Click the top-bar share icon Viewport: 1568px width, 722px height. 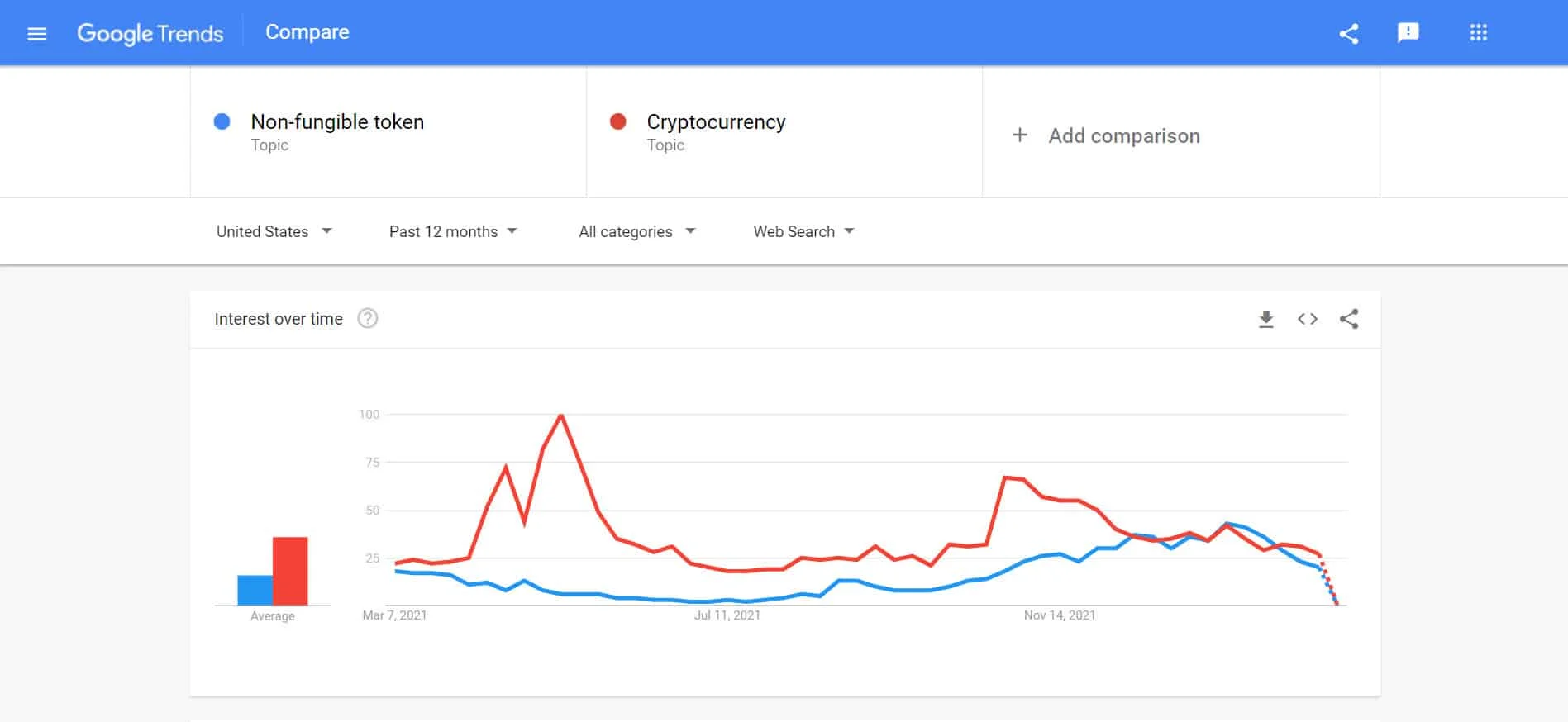(1349, 34)
